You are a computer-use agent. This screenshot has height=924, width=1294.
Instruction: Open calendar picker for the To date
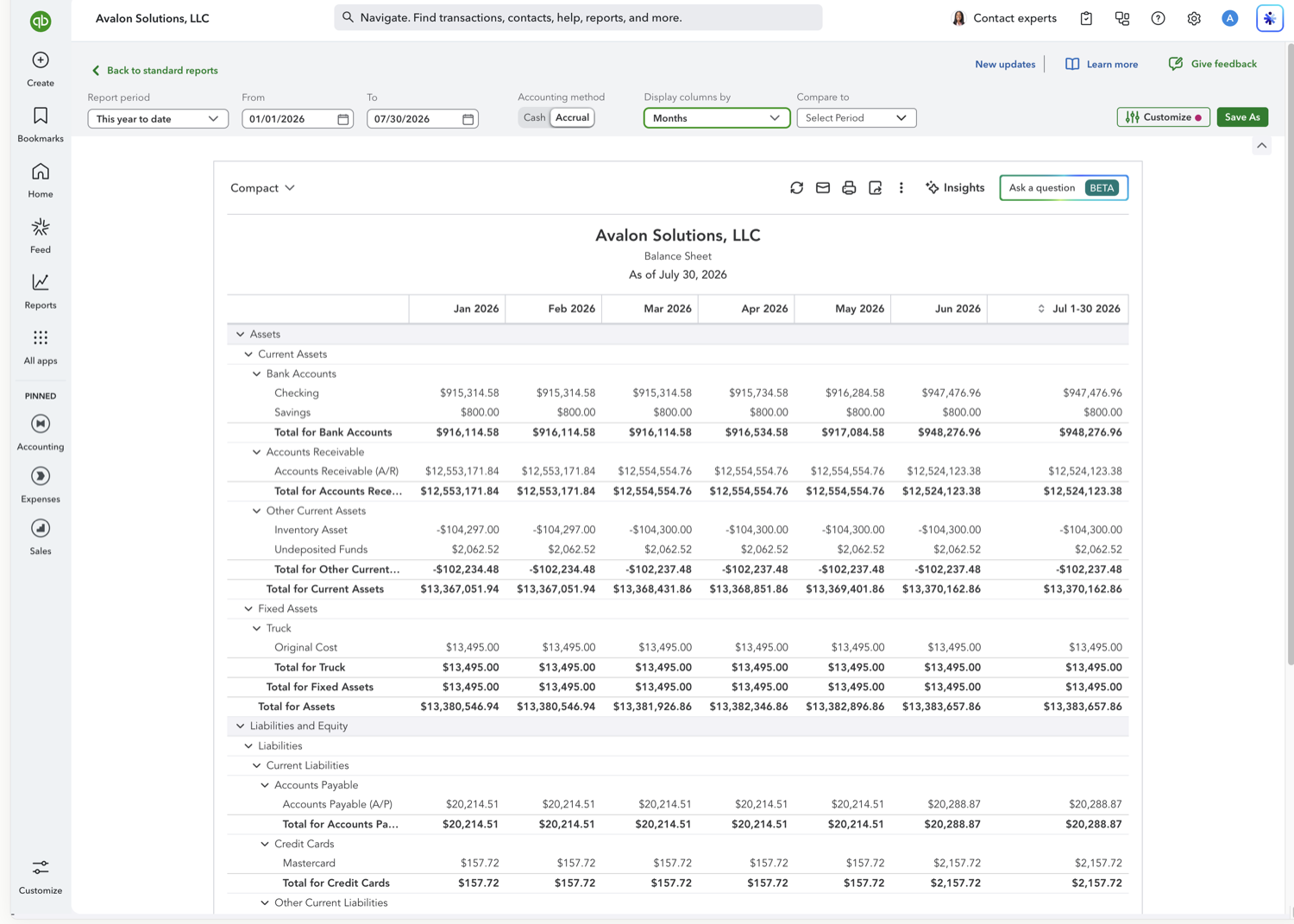468,119
